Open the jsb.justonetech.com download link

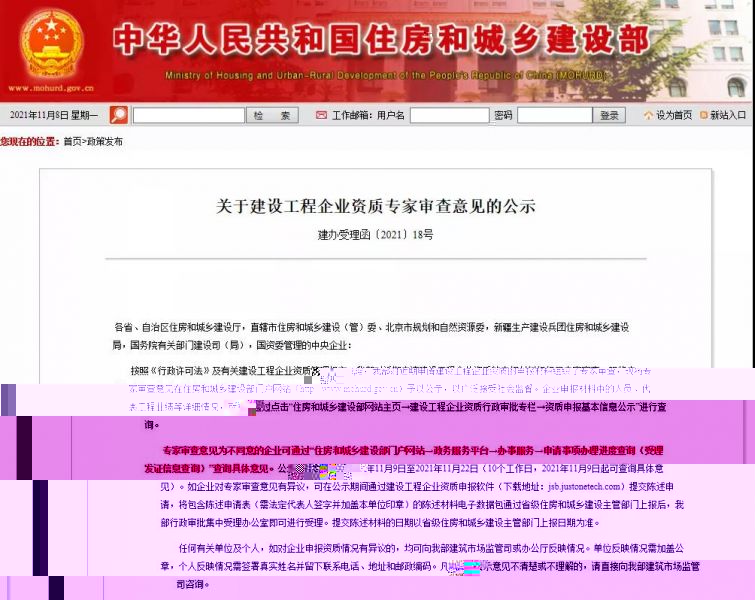[584, 487]
